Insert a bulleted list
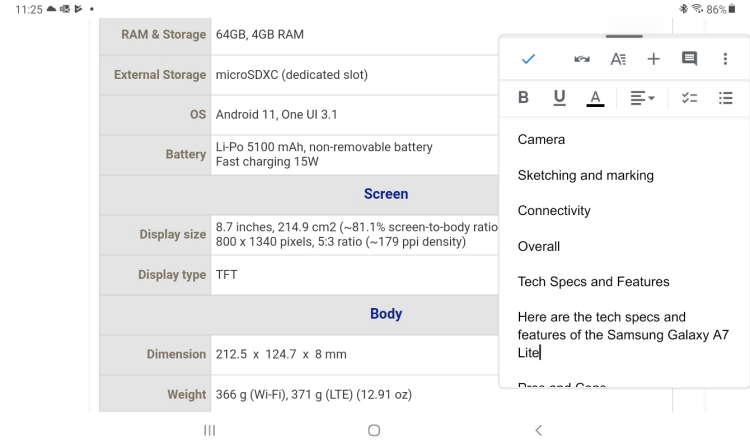 pyautogui.click(x=725, y=98)
